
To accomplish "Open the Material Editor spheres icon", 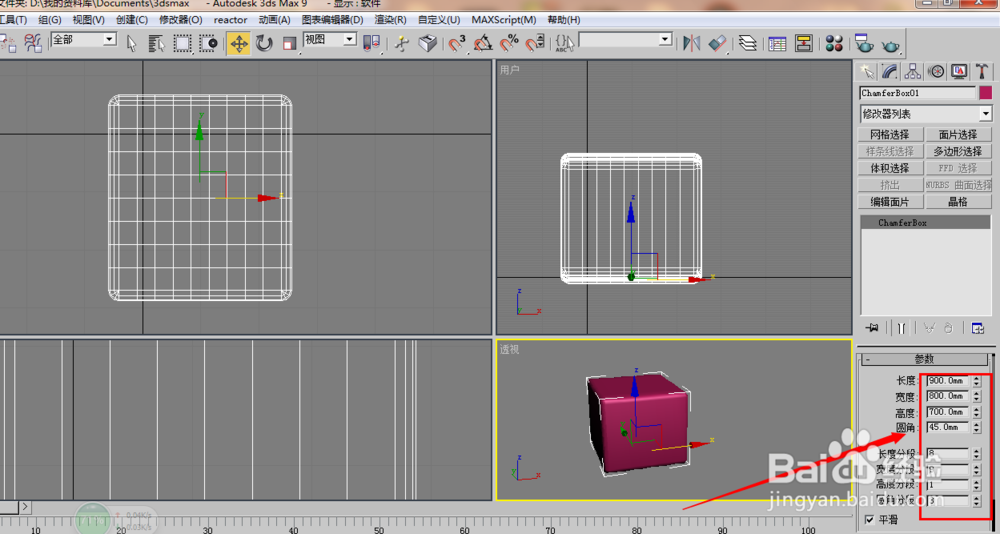I will [834, 43].
